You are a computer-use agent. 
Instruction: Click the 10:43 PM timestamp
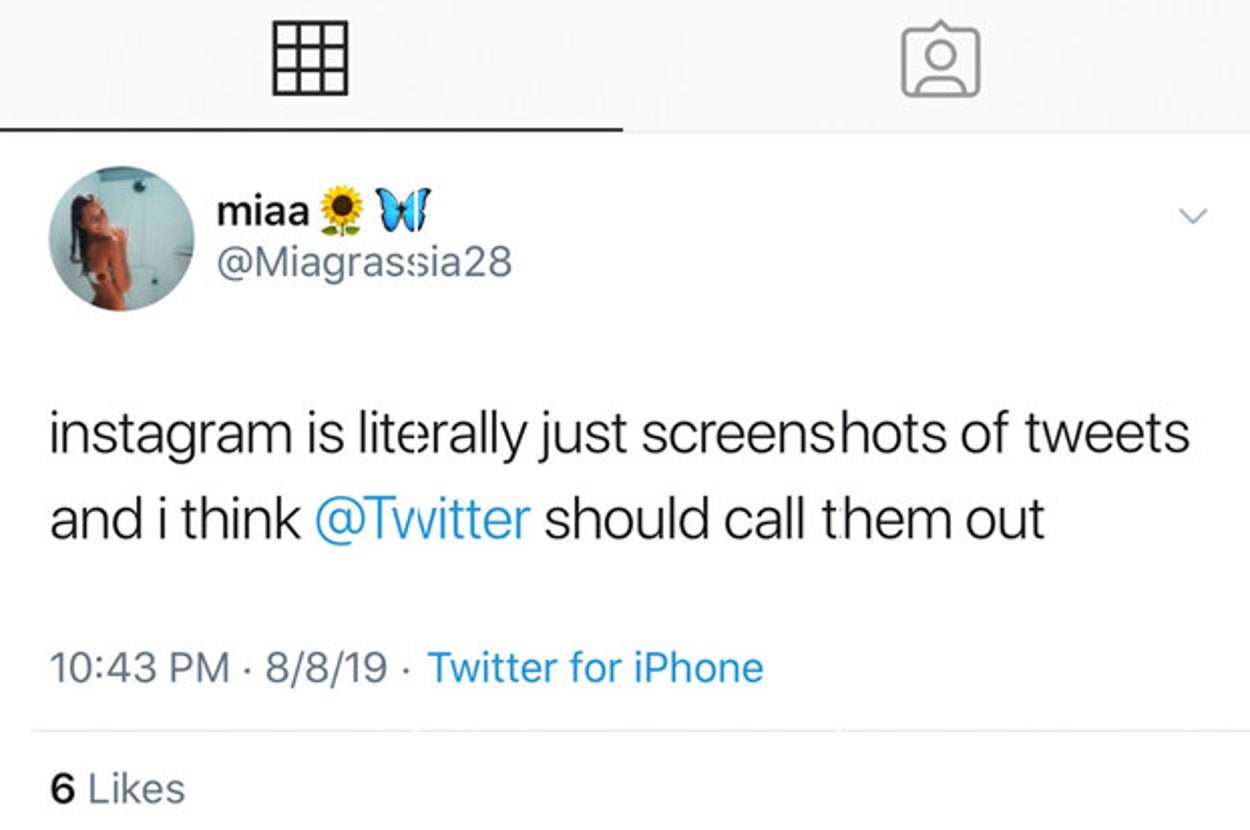pyautogui.click(x=140, y=667)
